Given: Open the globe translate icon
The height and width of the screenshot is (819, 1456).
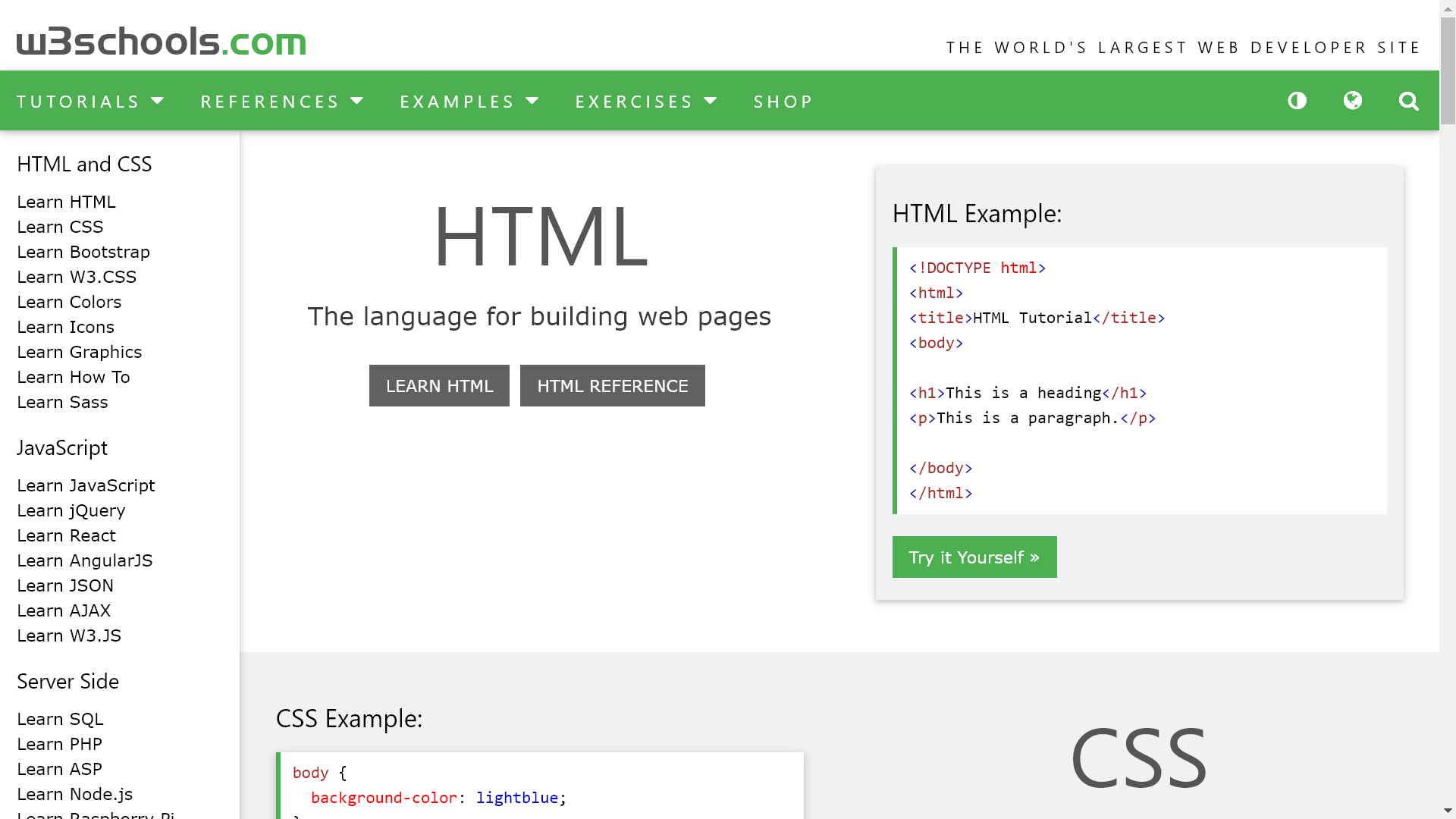Looking at the screenshot, I should click(x=1353, y=101).
